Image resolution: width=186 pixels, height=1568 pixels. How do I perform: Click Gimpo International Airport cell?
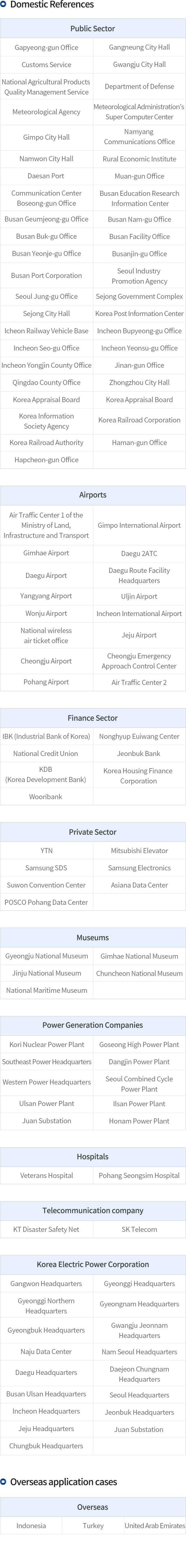[139, 525]
